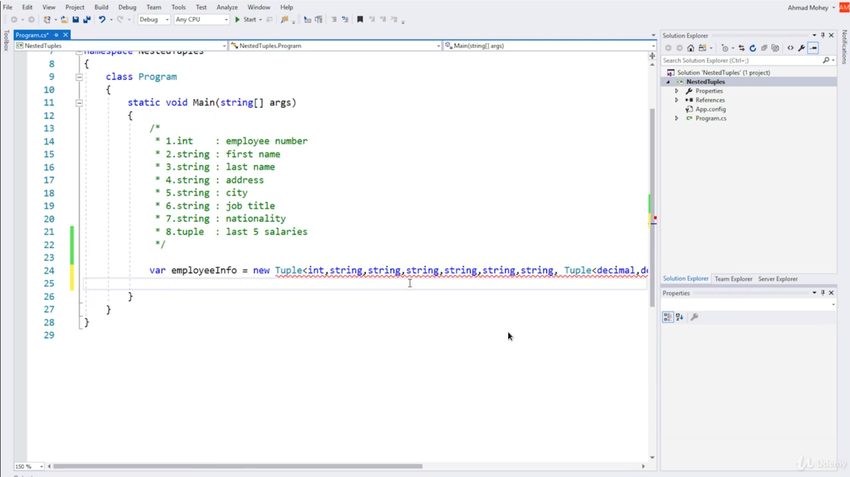
Task: Toggle Alphabetical sort in Properties panel
Action: click(679, 317)
